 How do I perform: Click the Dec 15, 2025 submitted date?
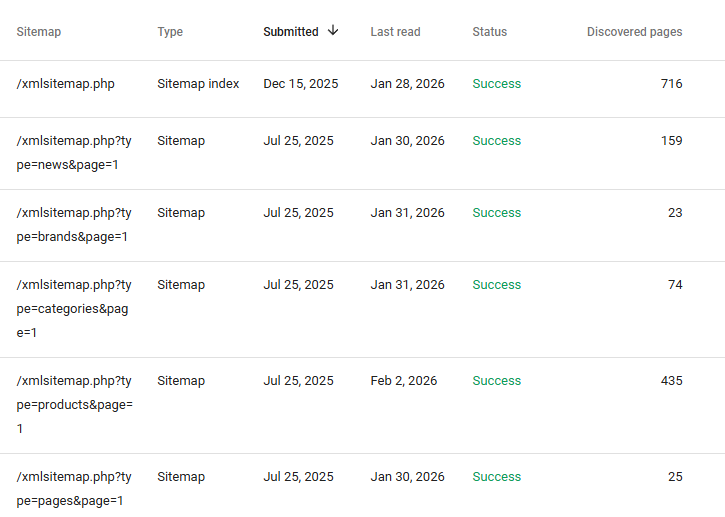coord(300,84)
